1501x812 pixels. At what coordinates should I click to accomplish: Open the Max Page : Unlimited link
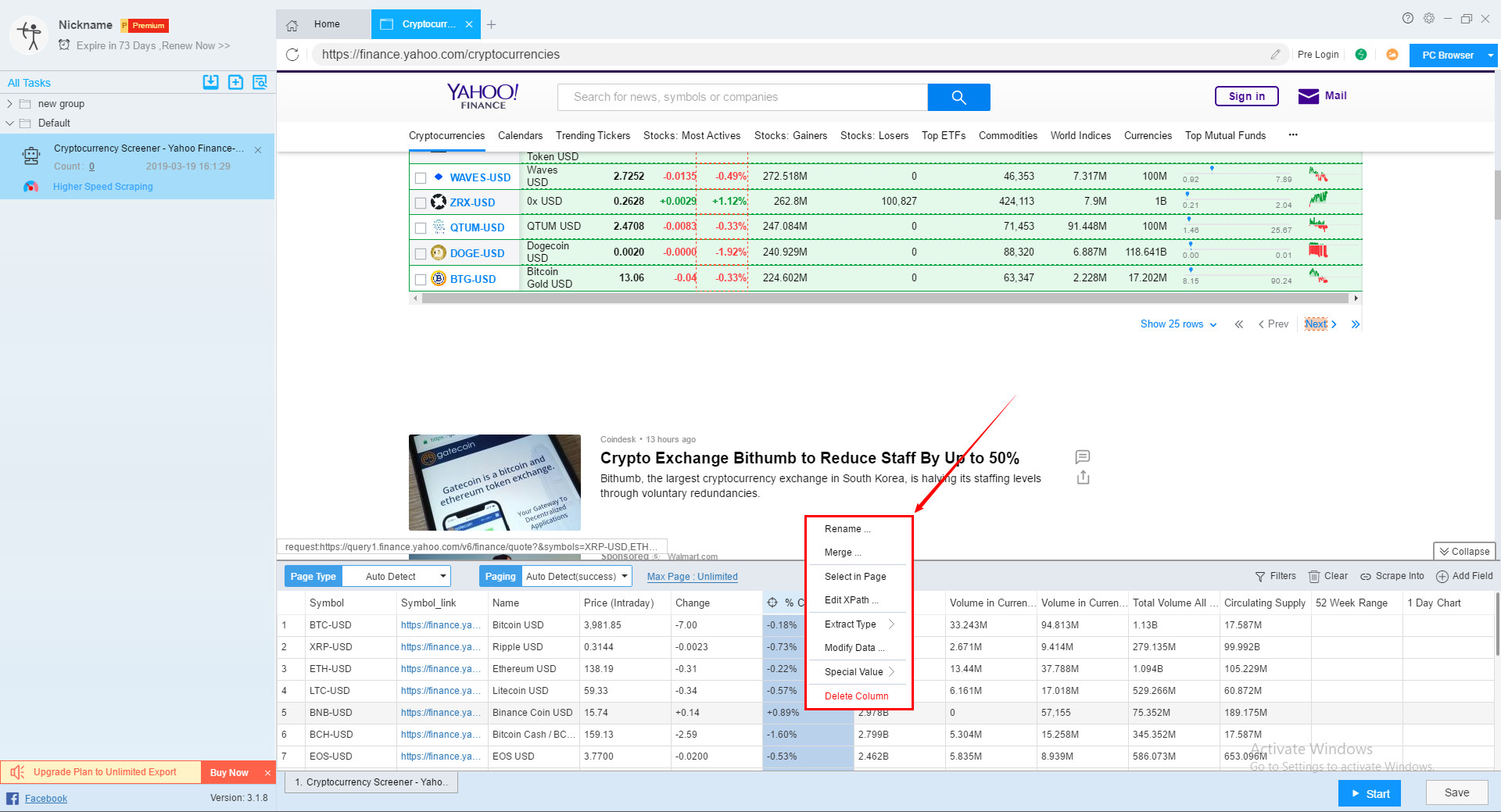[692, 577]
